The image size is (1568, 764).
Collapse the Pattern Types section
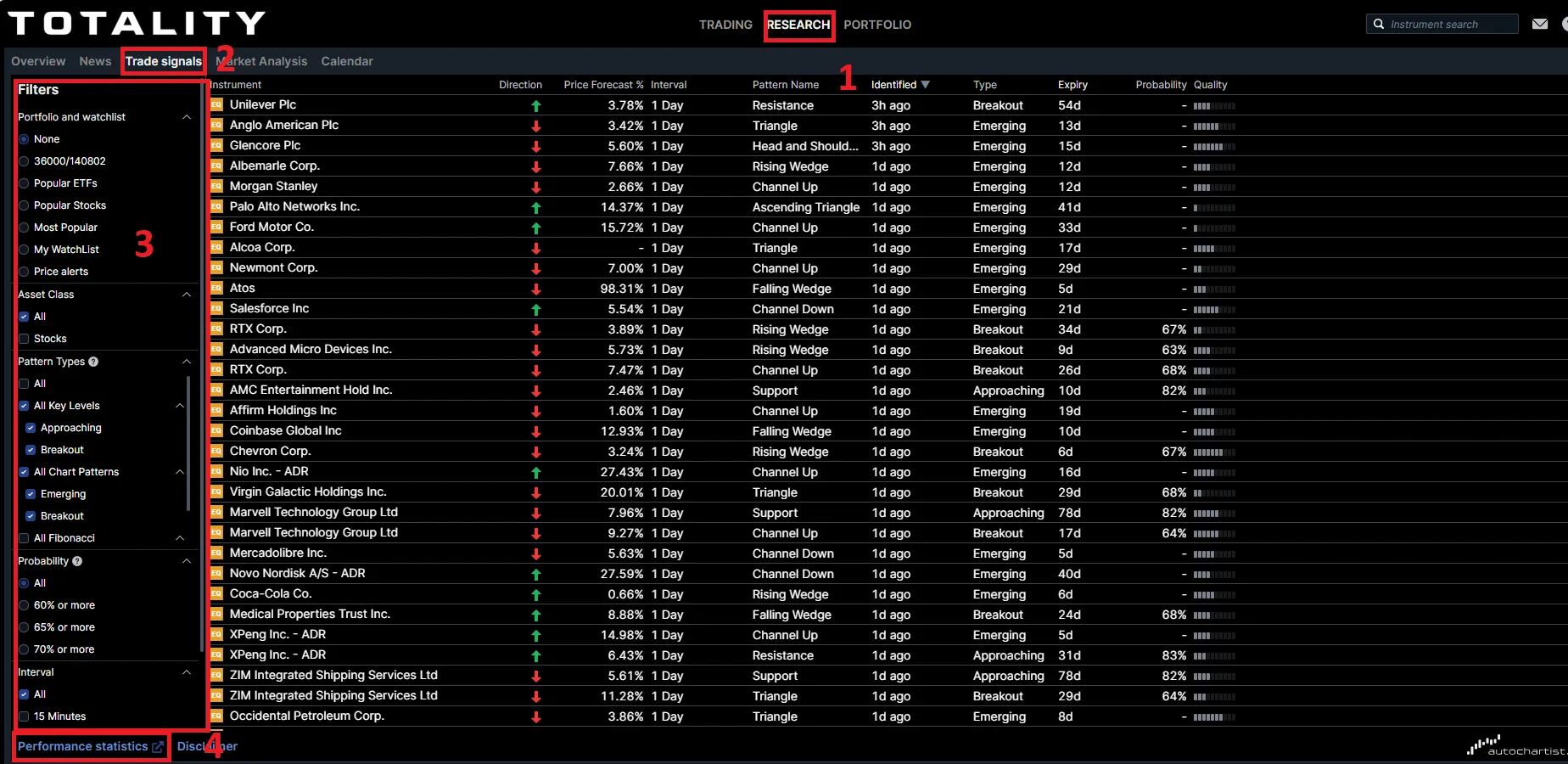tap(187, 362)
